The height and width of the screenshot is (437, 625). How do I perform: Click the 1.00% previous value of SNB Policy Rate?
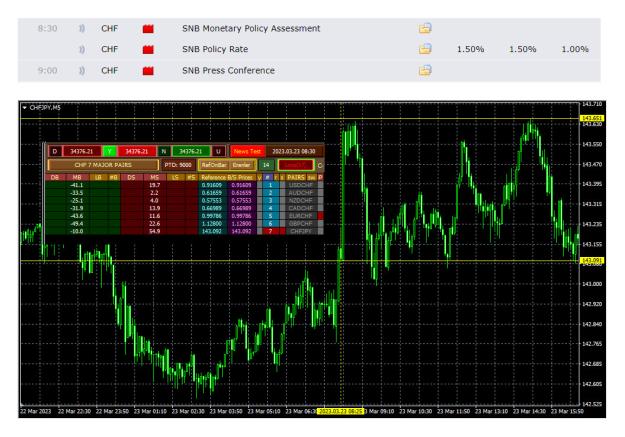[575, 49]
